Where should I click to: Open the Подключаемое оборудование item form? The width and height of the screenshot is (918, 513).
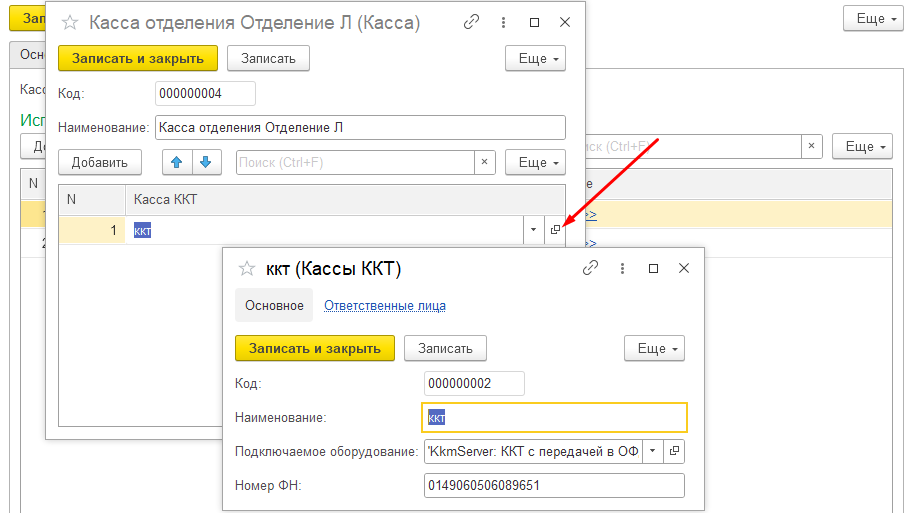pyautogui.click(x=675, y=451)
